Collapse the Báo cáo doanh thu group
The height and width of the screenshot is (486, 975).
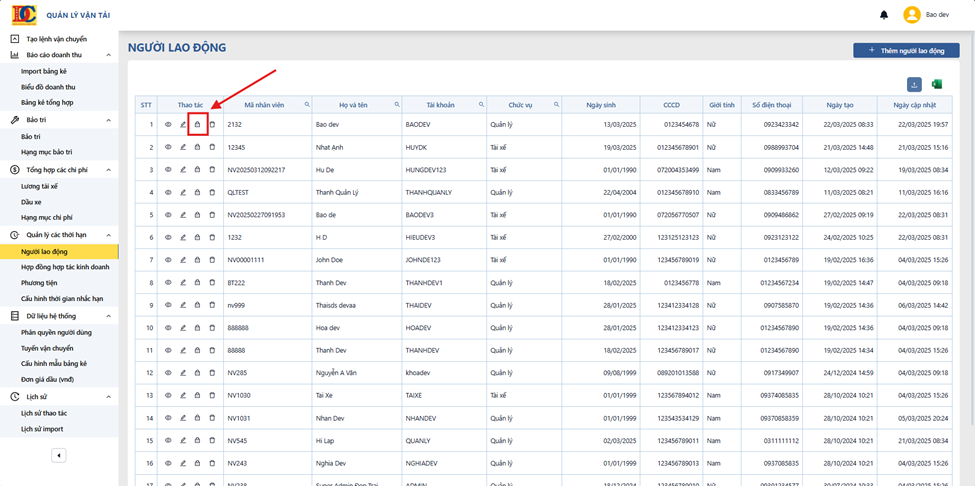pos(109,55)
